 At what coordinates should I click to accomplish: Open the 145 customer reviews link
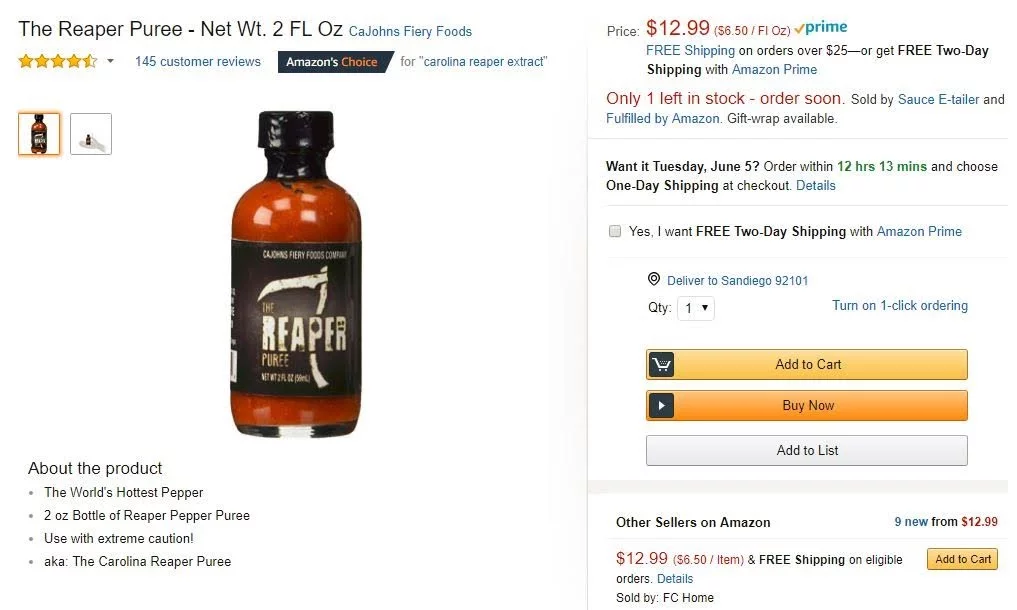[x=198, y=62]
